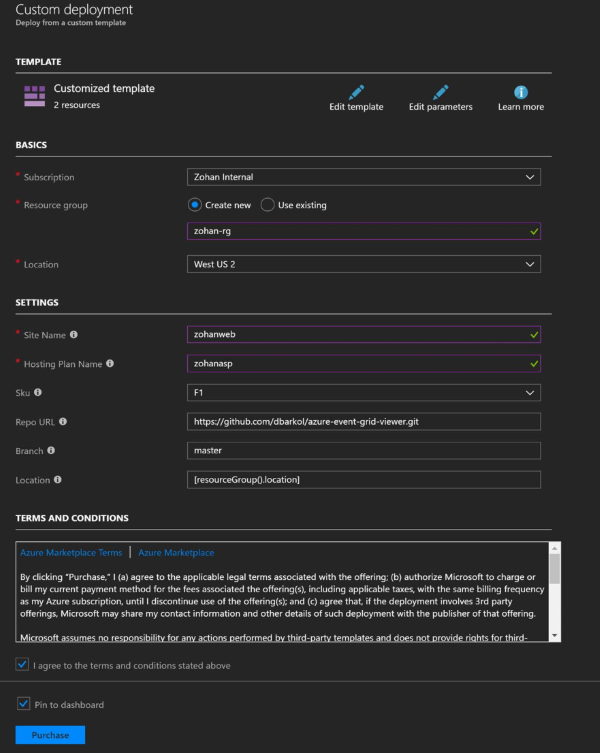Select the Create new resource group option
Screen dimensions: 600x753
point(195,205)
